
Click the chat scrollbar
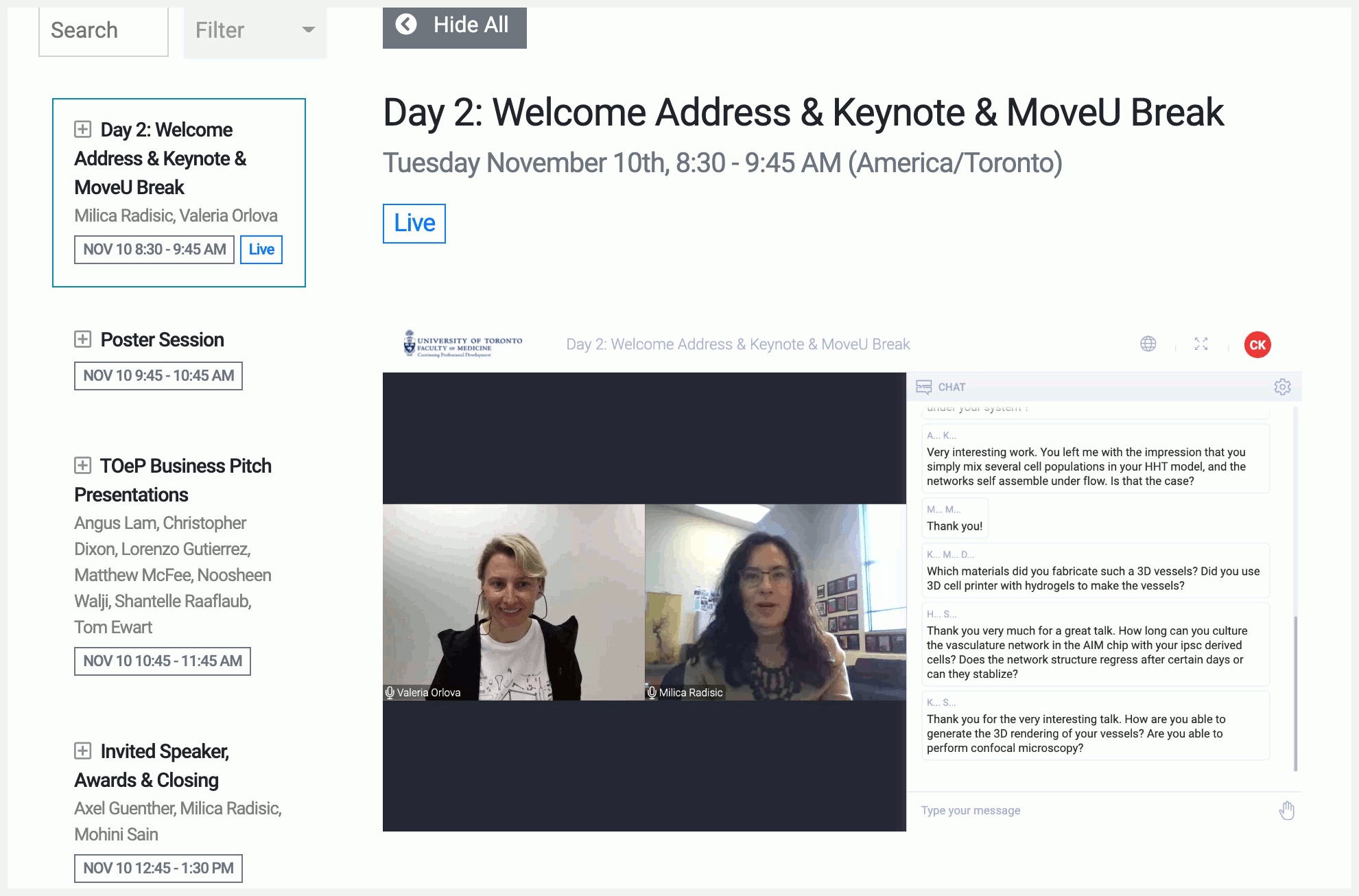click(x=1295, y=693)
